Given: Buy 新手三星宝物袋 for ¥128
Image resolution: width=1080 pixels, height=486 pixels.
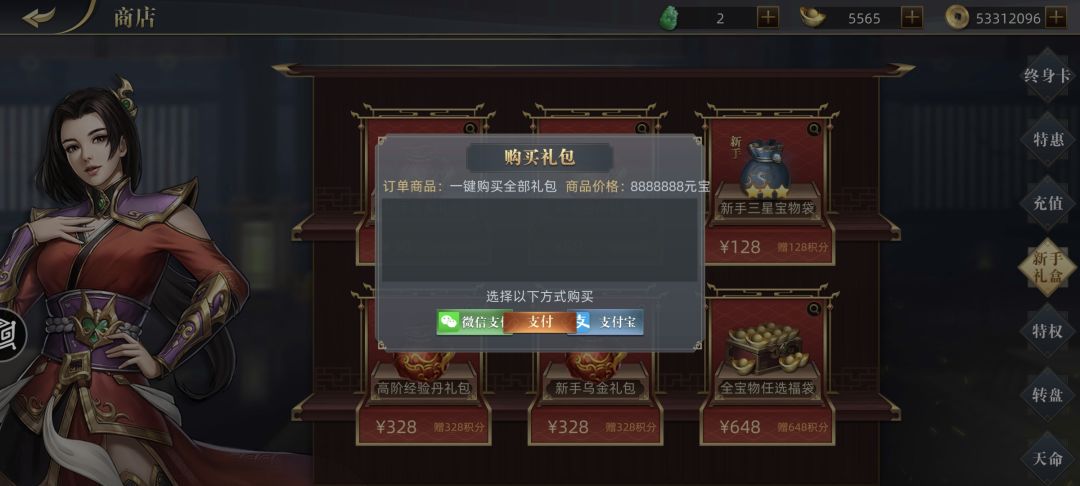Looking at the screenshot, I should pyautogui.click(x=769, y=246).
